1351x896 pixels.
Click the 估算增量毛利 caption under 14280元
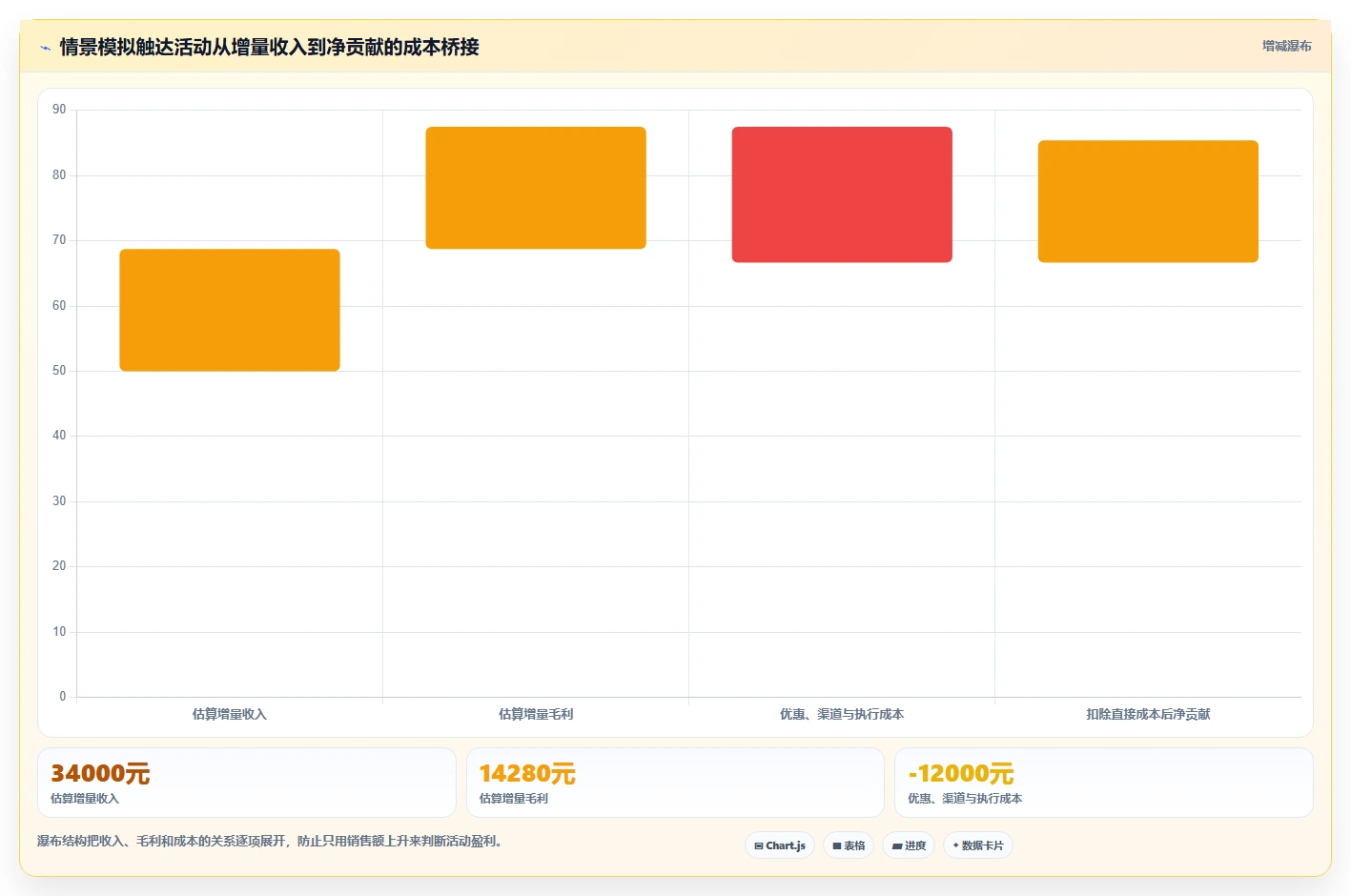tap(513, 799)
